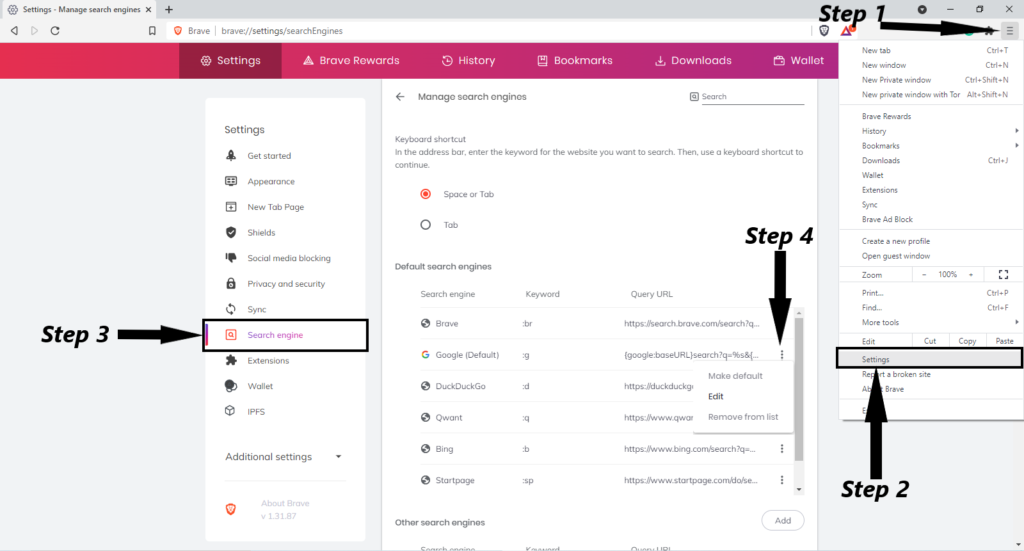Image resolution: width=1024 pixels, height=551 pixels.
Task: Open the hamburger main menu button
Action: (x=1010, y=31)
